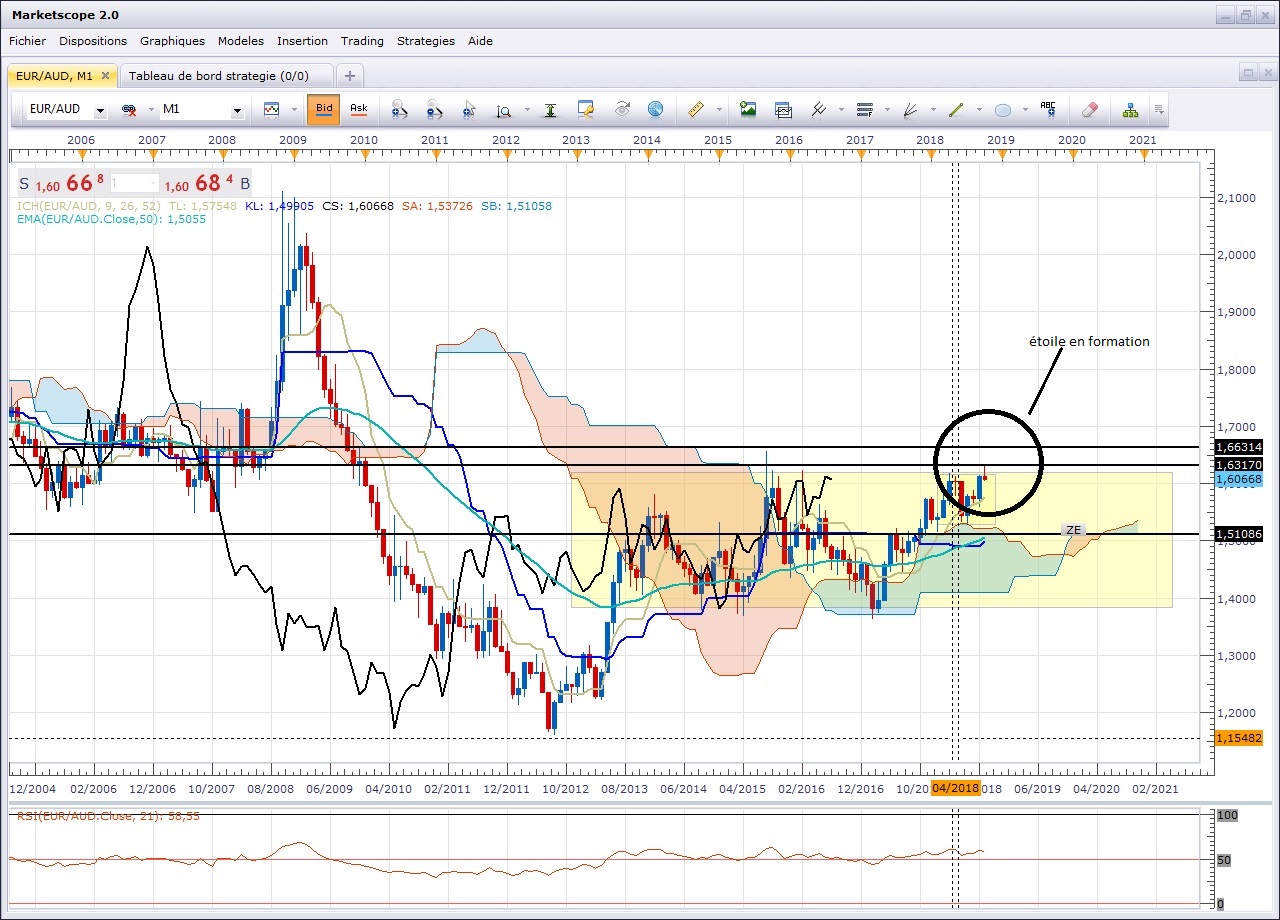Toggle Bid price display
This screenshot has height=920, width=1280.
(324, 109)
